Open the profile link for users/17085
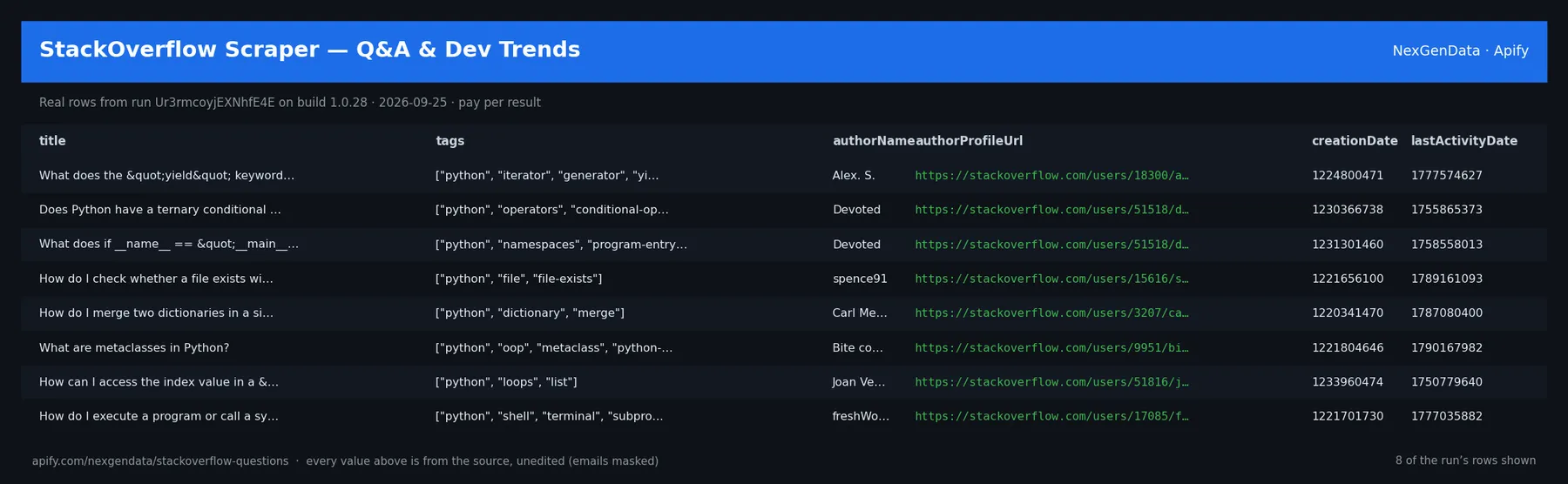 (x=1051, y=416)
